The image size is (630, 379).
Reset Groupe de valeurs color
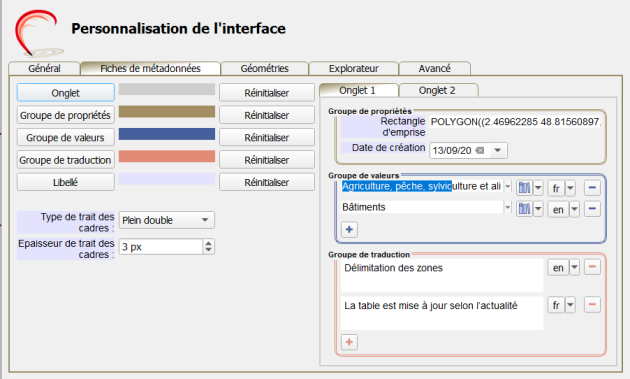tap(267, 137)
